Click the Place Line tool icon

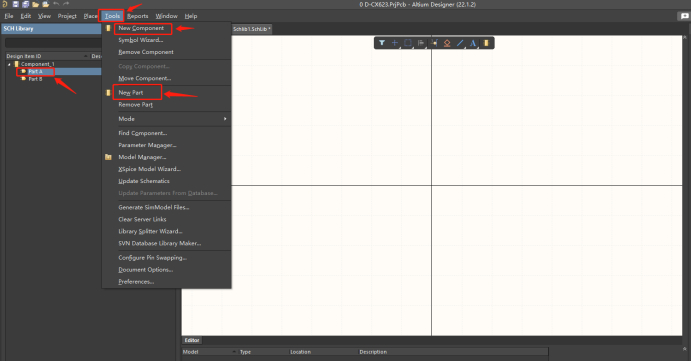(x=460, y=43)
